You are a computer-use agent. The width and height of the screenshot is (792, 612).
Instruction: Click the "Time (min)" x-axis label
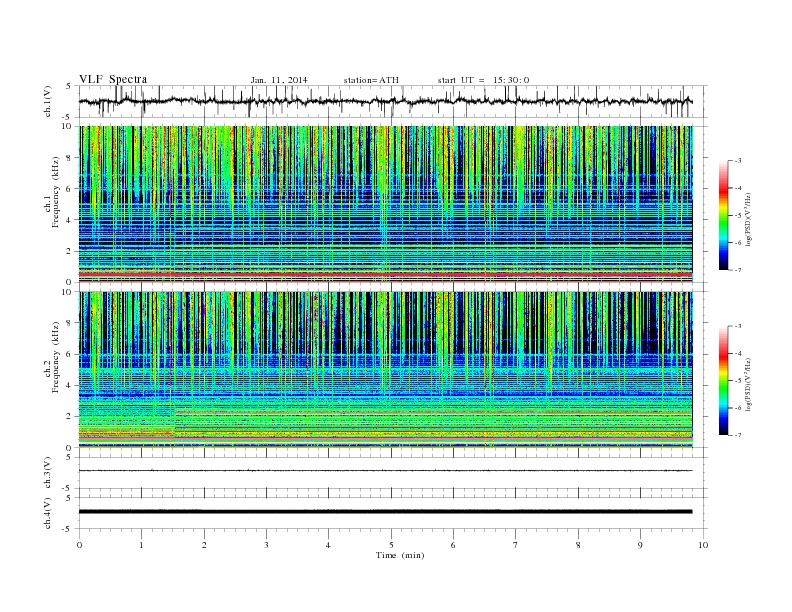(400, 555)
